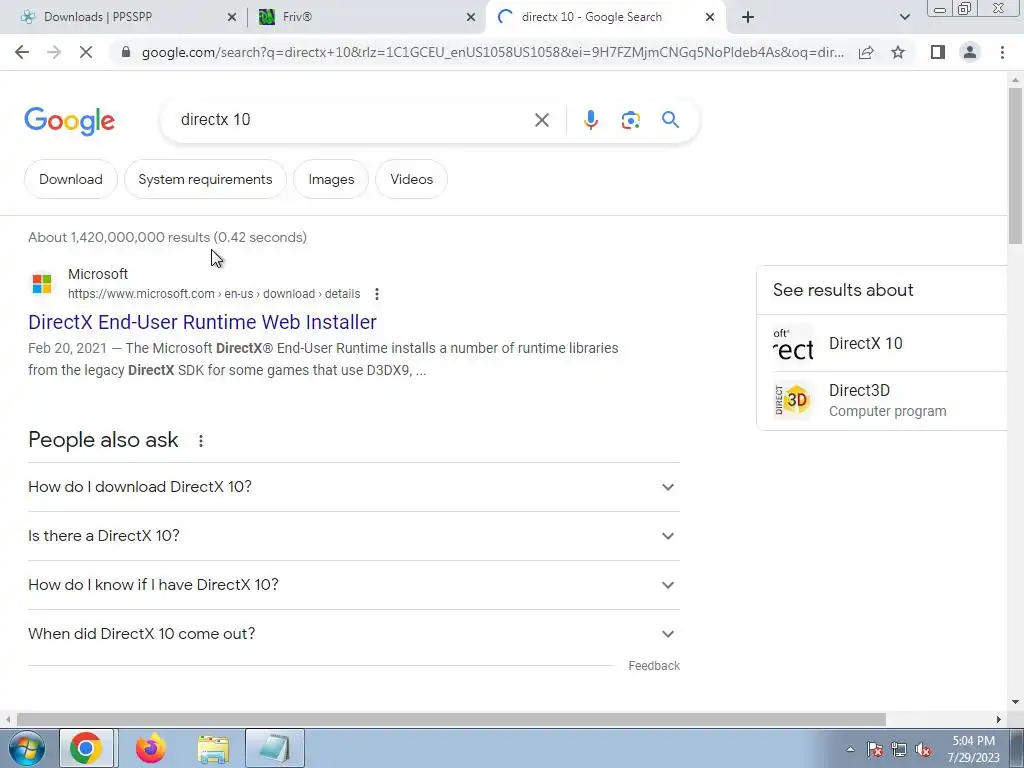
Task: Open options for Microsoft result
Action: pyautogui.click(x=377, y=294)
